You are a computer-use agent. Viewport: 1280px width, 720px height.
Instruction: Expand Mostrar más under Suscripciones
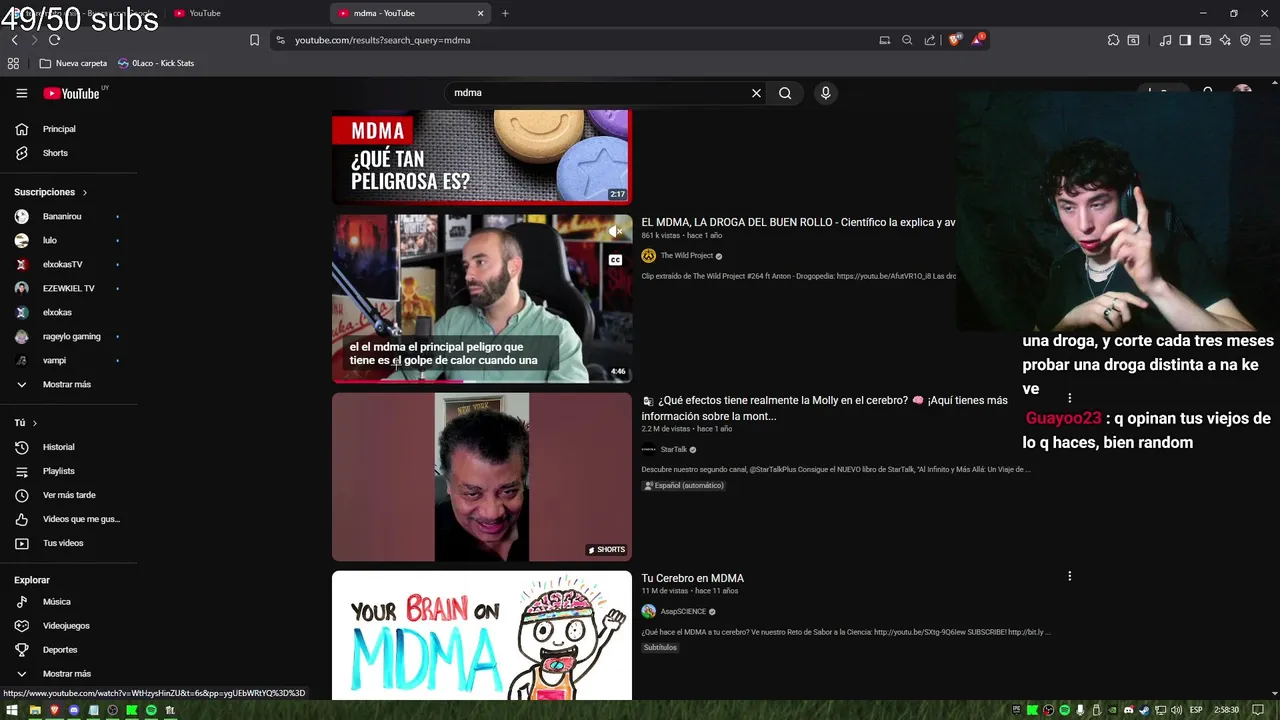[68, 384]
